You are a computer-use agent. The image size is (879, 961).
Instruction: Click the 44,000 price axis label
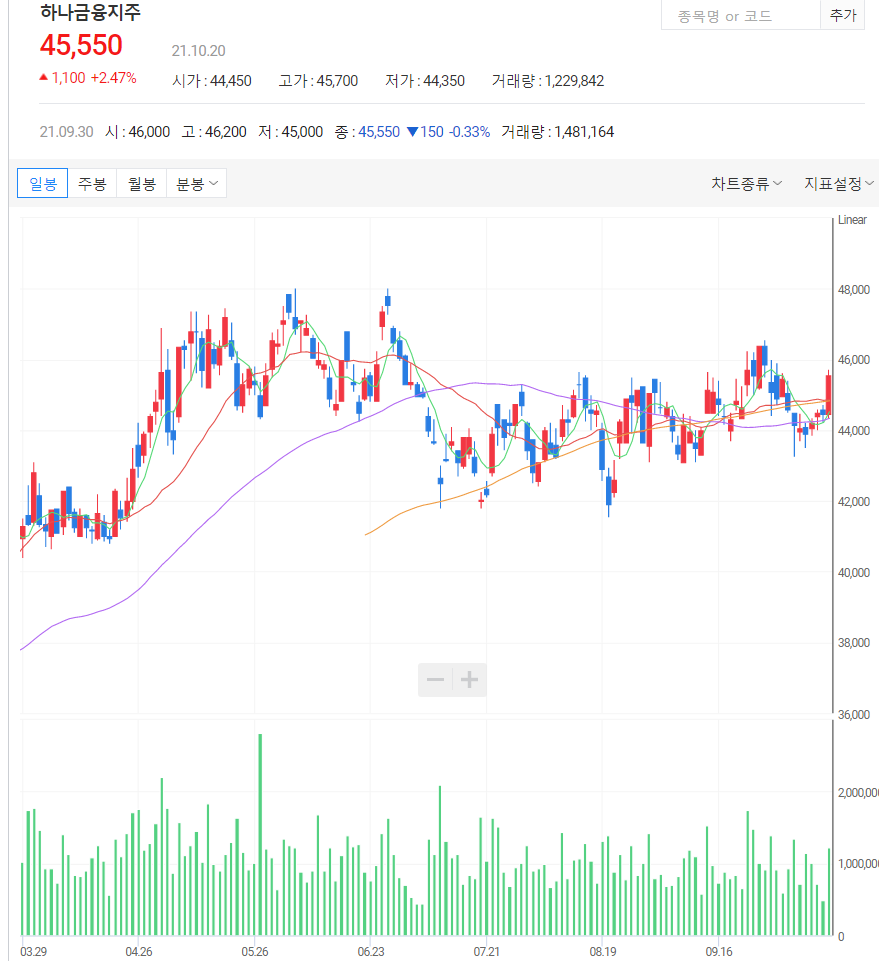point(854,431)
